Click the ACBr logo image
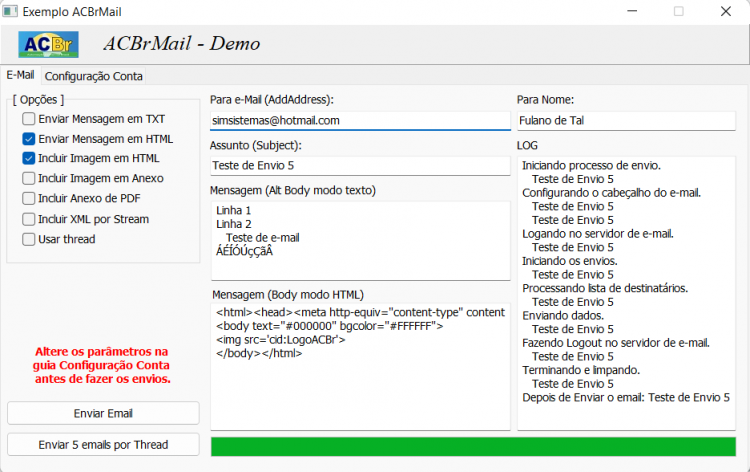 [48, 44]
